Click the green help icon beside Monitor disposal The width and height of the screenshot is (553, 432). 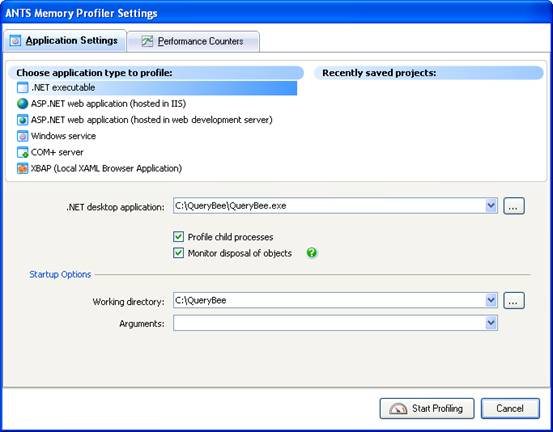click(x=312, y=252)
